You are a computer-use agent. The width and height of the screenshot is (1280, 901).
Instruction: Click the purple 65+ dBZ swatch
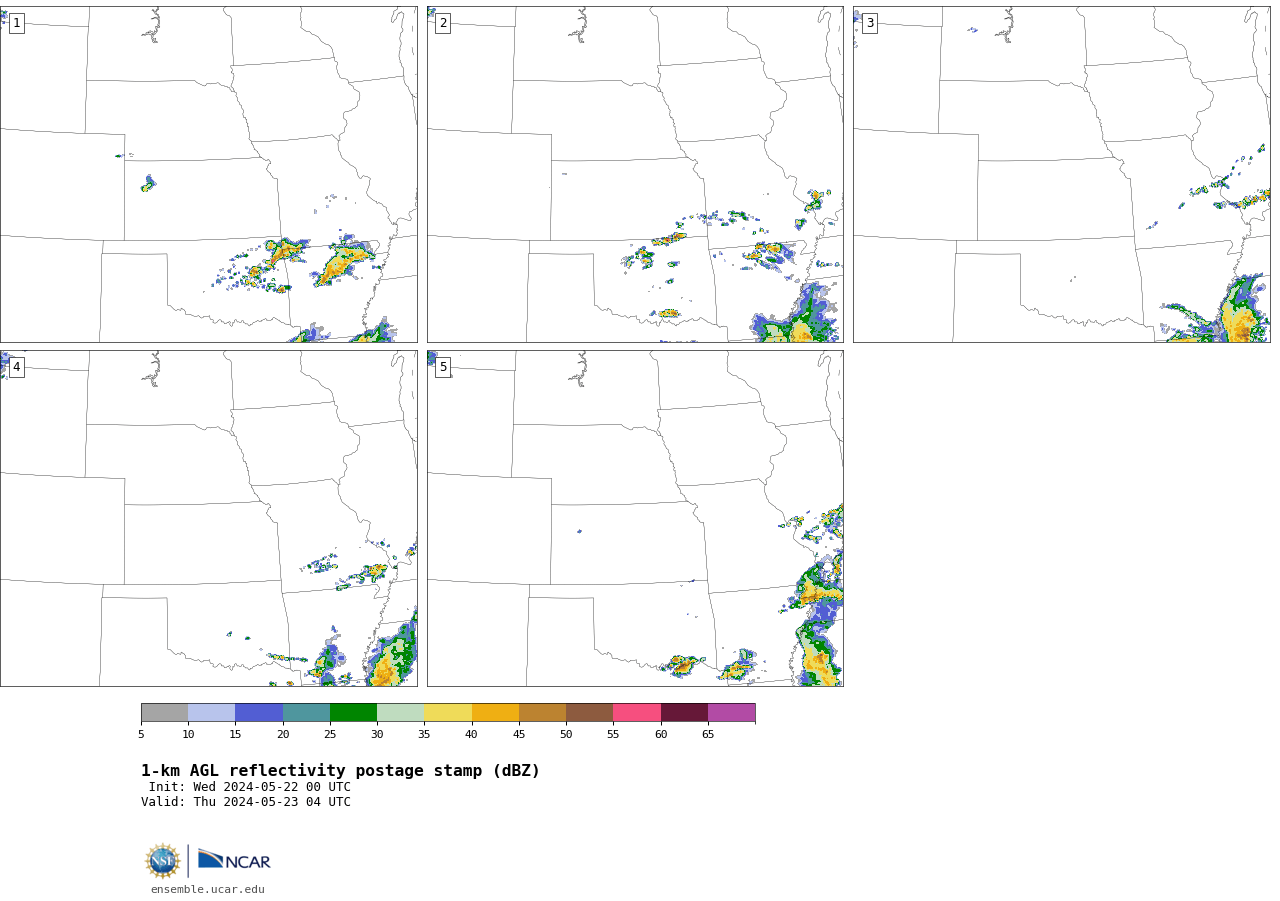731,712
